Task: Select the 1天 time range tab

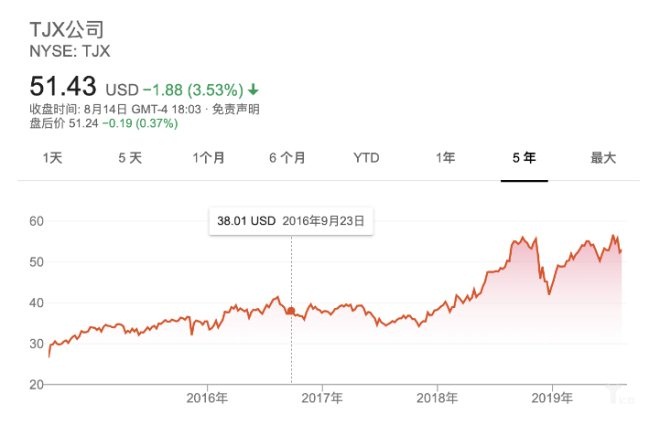Action: click(x=53, y=158)
